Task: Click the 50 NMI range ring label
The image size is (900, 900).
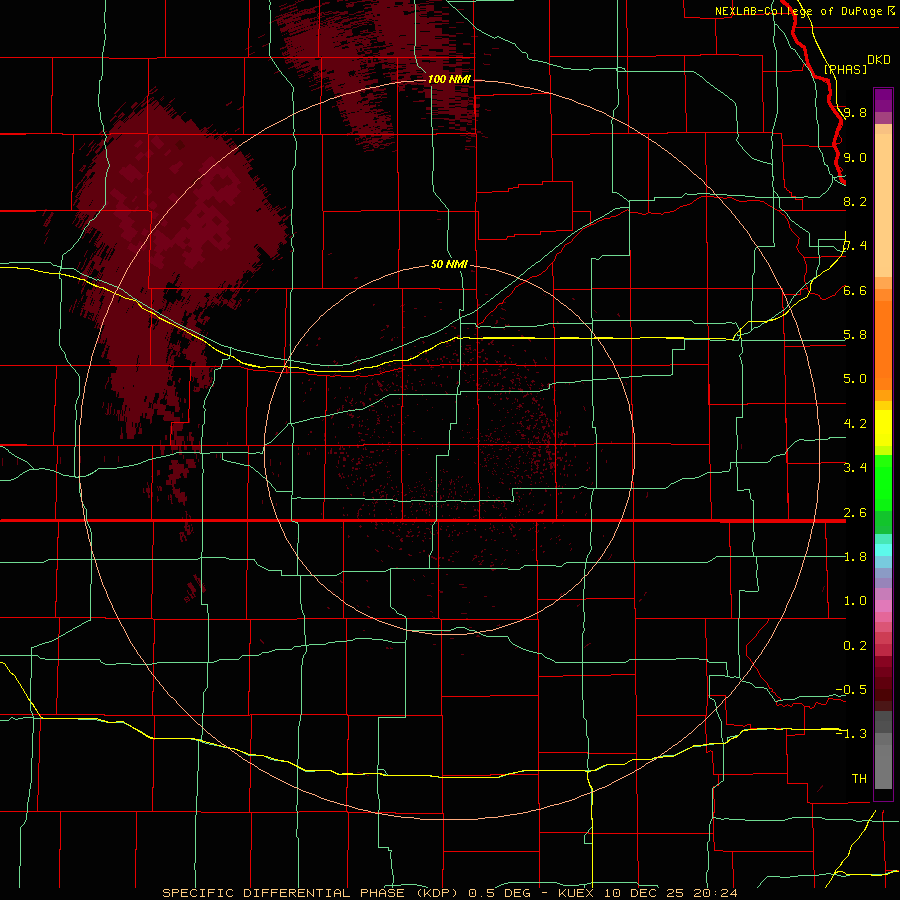Action: (449, 264)
